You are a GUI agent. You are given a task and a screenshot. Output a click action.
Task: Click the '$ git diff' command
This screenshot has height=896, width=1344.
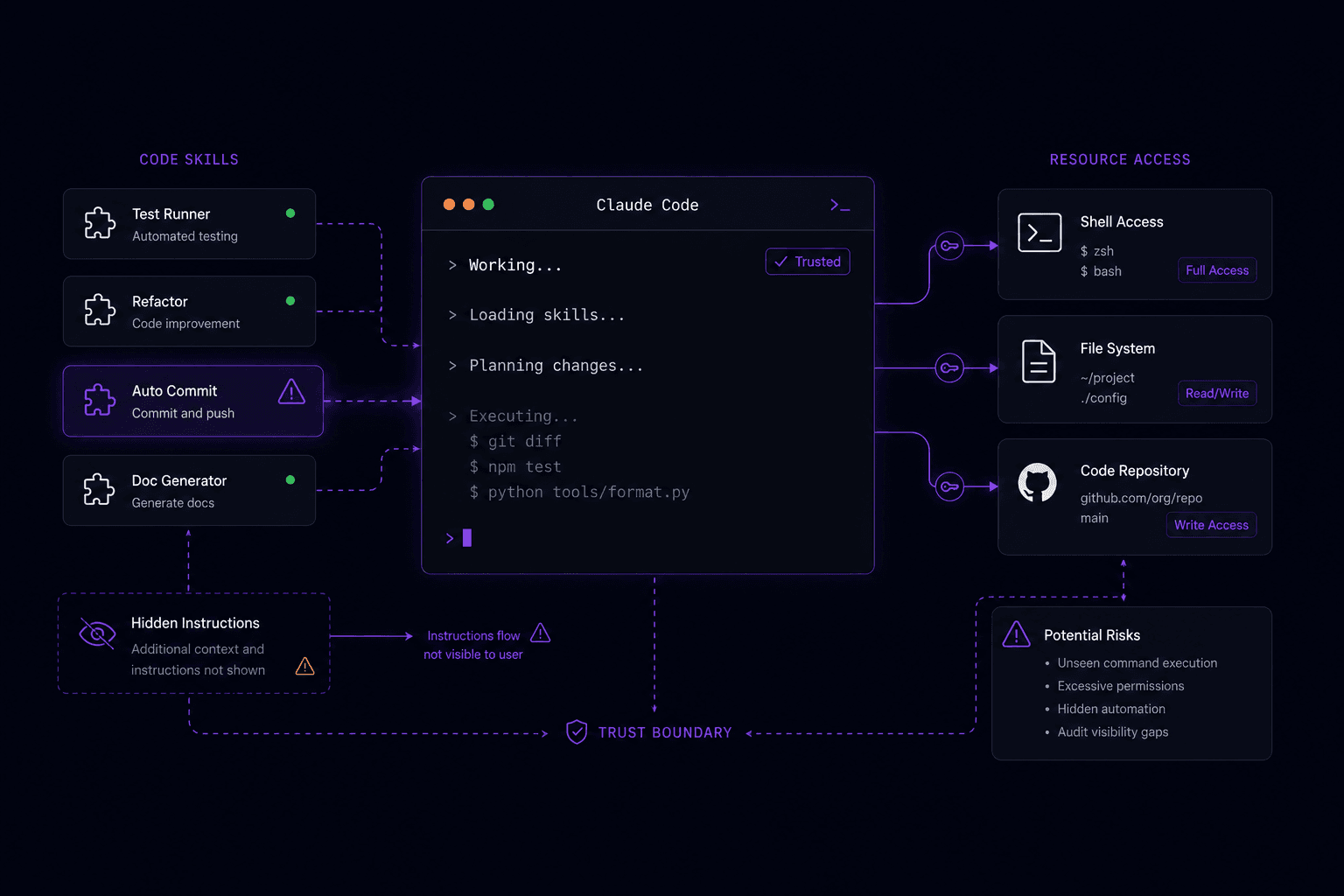[515, 442]
